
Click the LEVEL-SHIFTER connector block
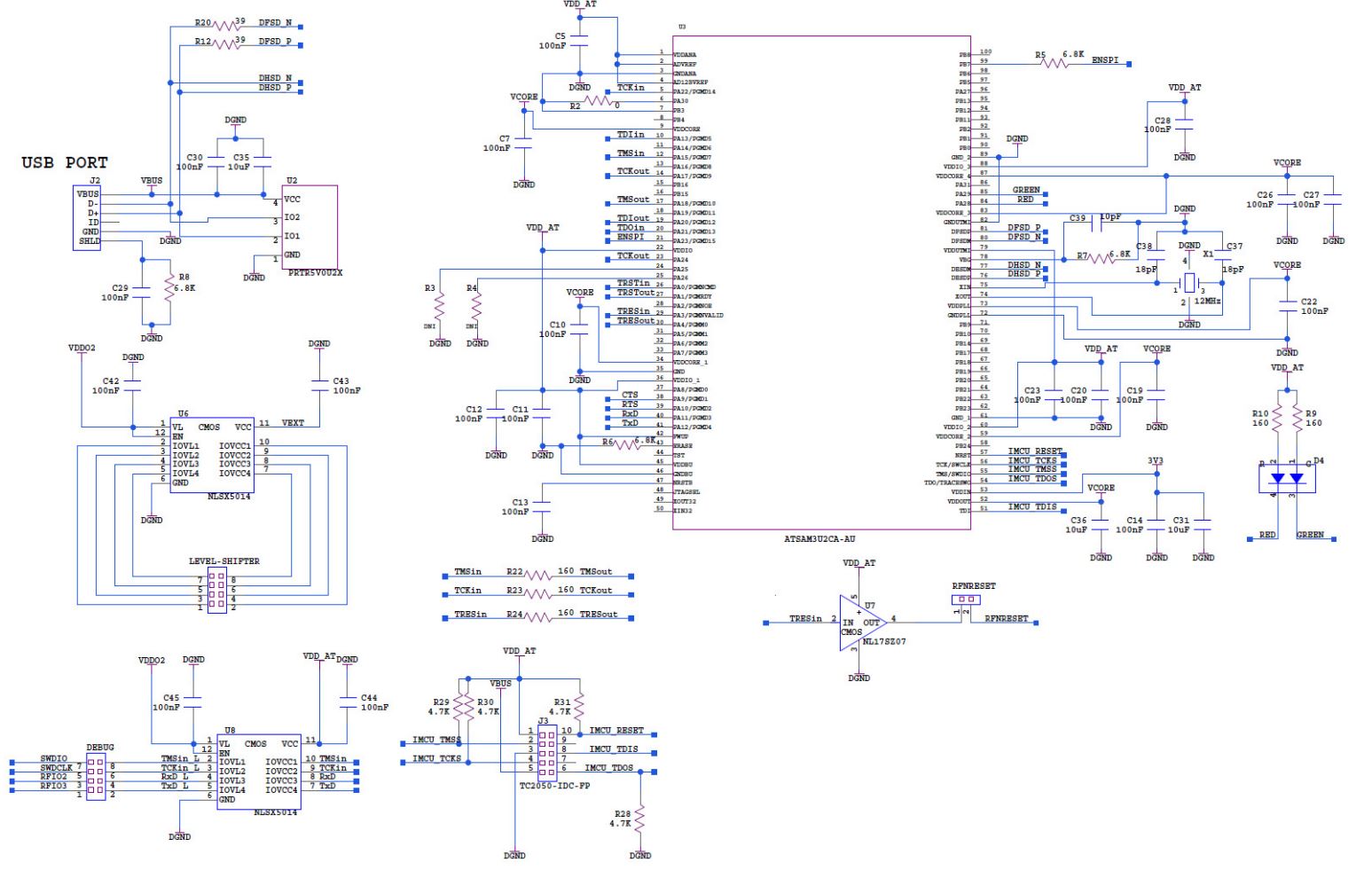click(216, 590)
